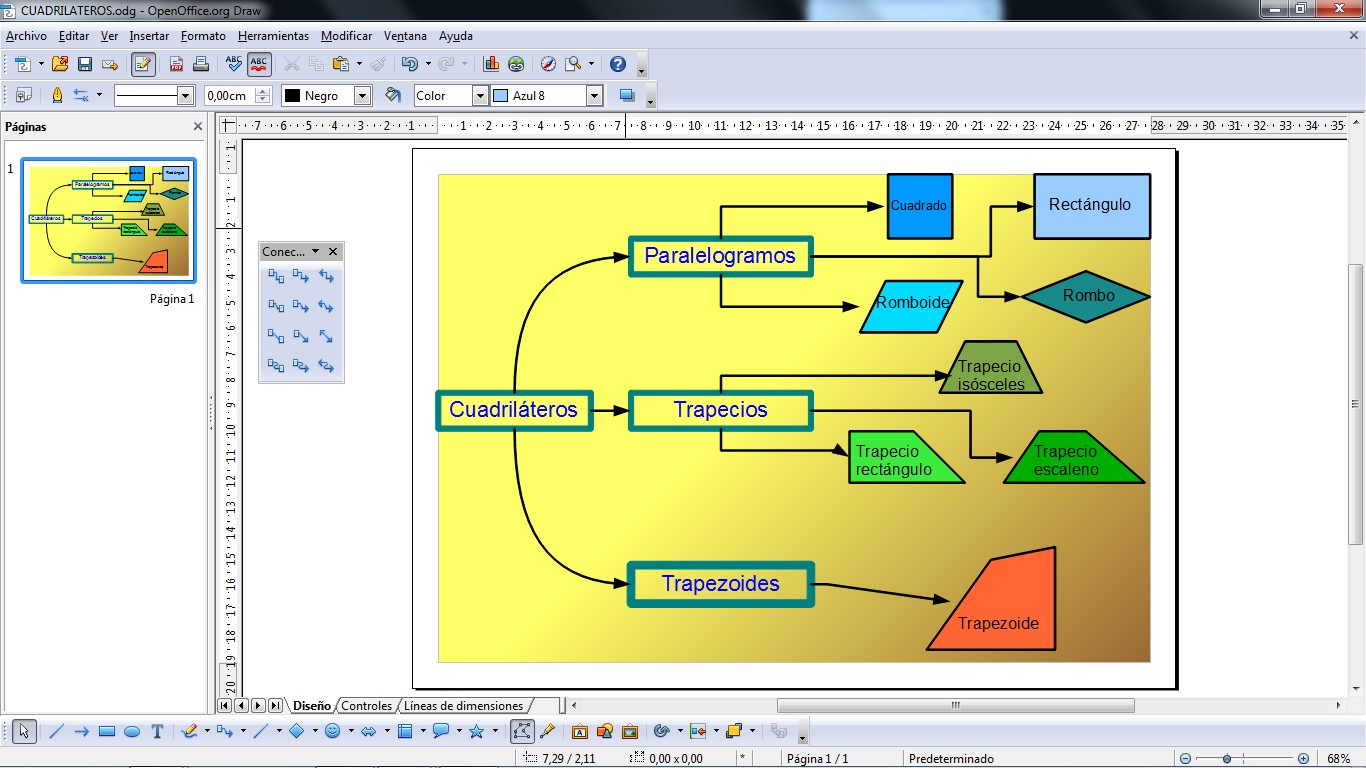Open the Azul 8 fill color dropdown
This screenshot has width=1366, height=768.
595,95
